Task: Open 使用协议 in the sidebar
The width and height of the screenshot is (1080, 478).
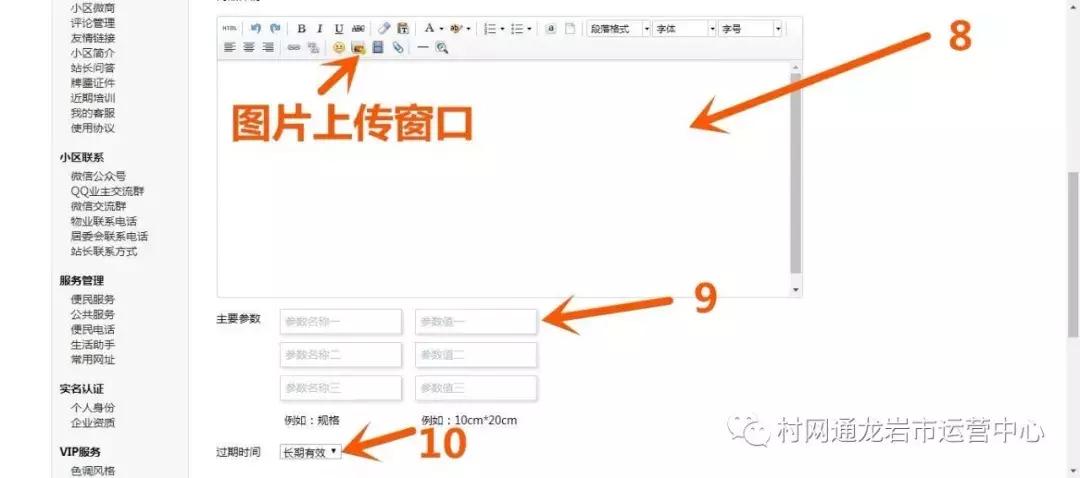Action: [x=93, y=128]
